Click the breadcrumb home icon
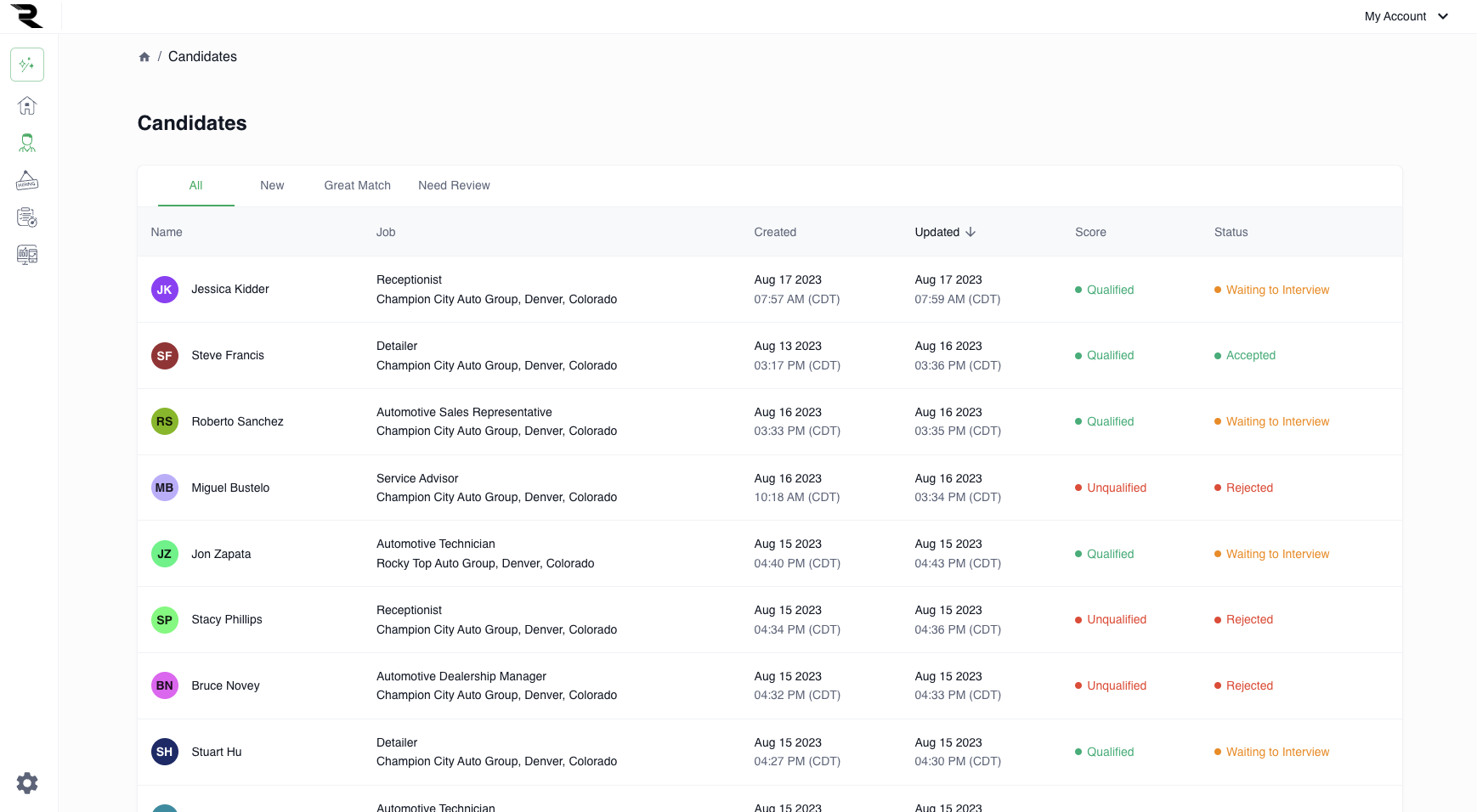 coord(144,56)
